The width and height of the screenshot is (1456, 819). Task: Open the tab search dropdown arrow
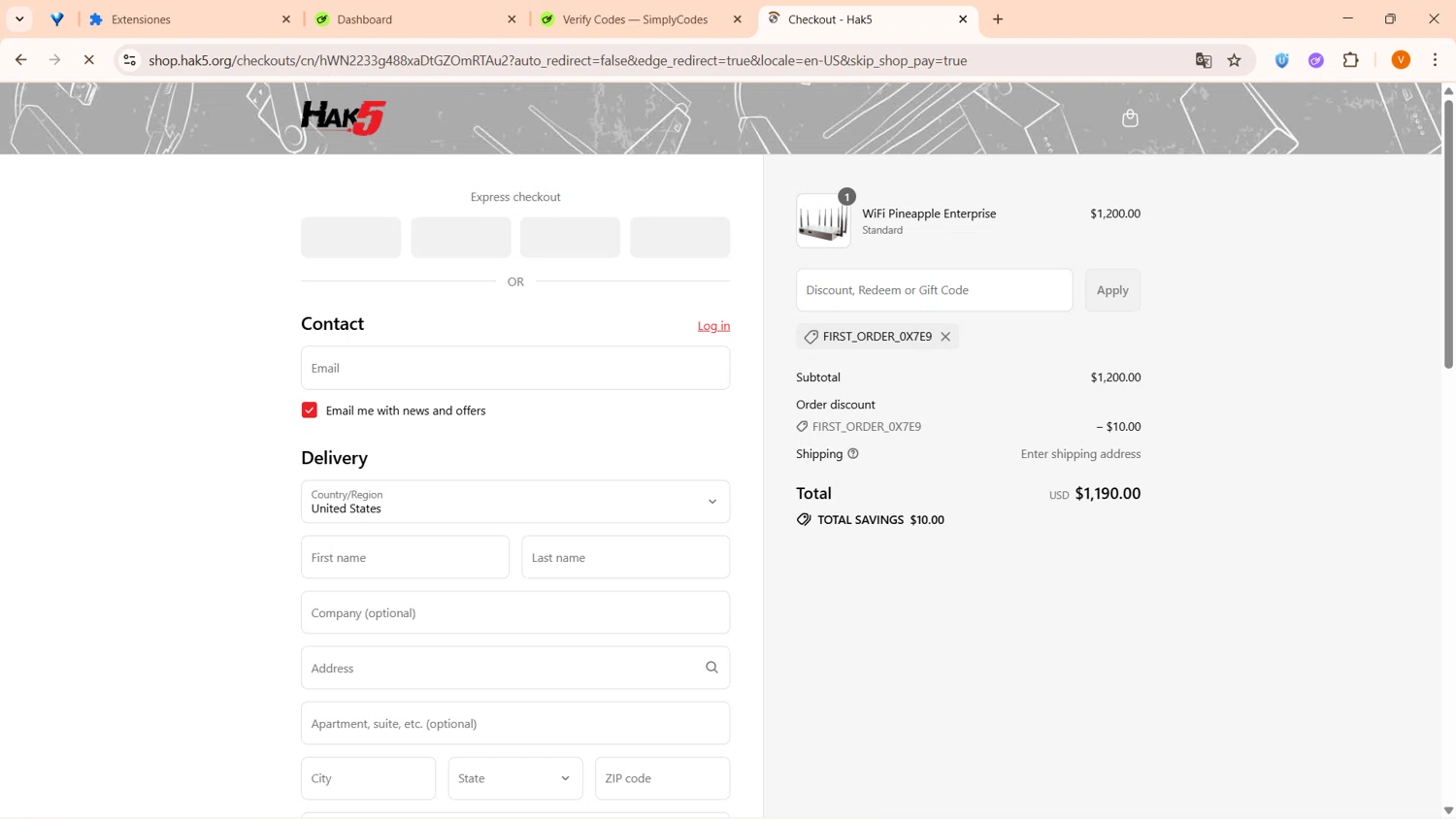(19, 19)
